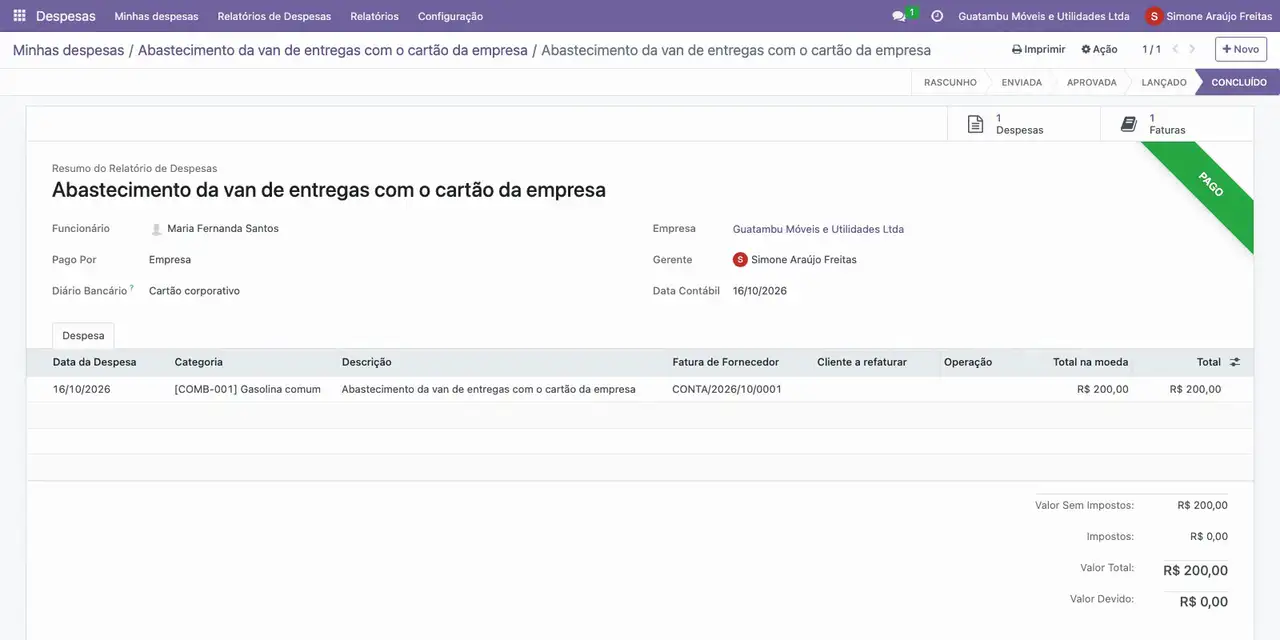
Task: Click Valor Total R$ 200,00
Action: point(1196,571)
